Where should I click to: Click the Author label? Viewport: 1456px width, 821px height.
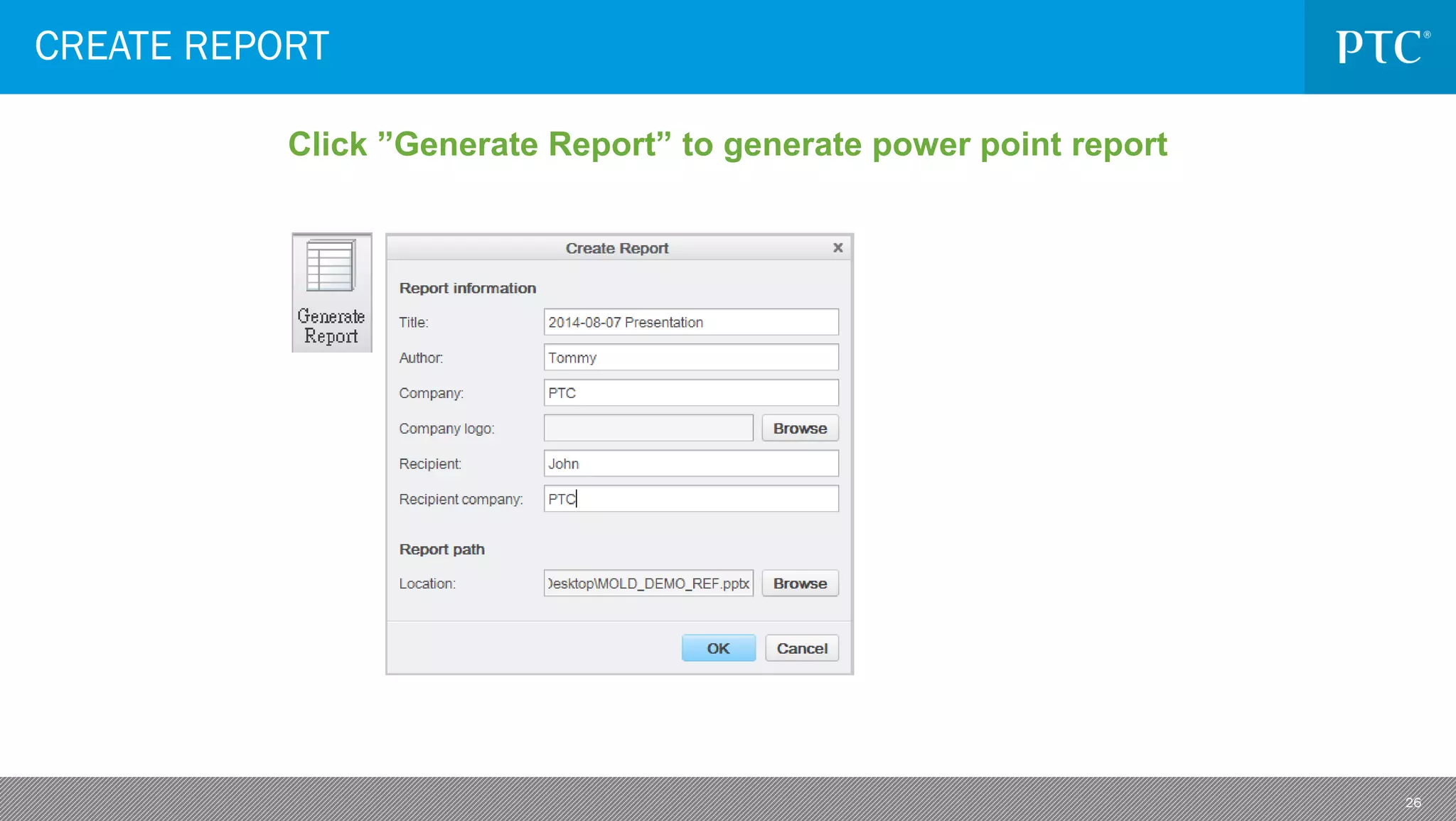point(421,358)
